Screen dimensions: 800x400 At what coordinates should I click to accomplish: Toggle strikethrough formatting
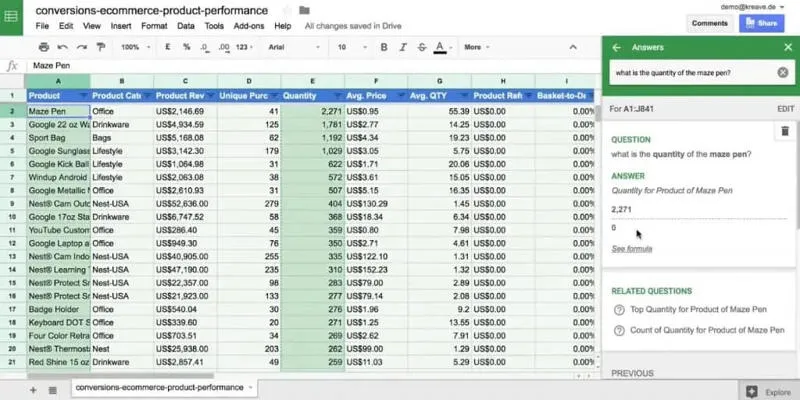(x=421, y=47)
